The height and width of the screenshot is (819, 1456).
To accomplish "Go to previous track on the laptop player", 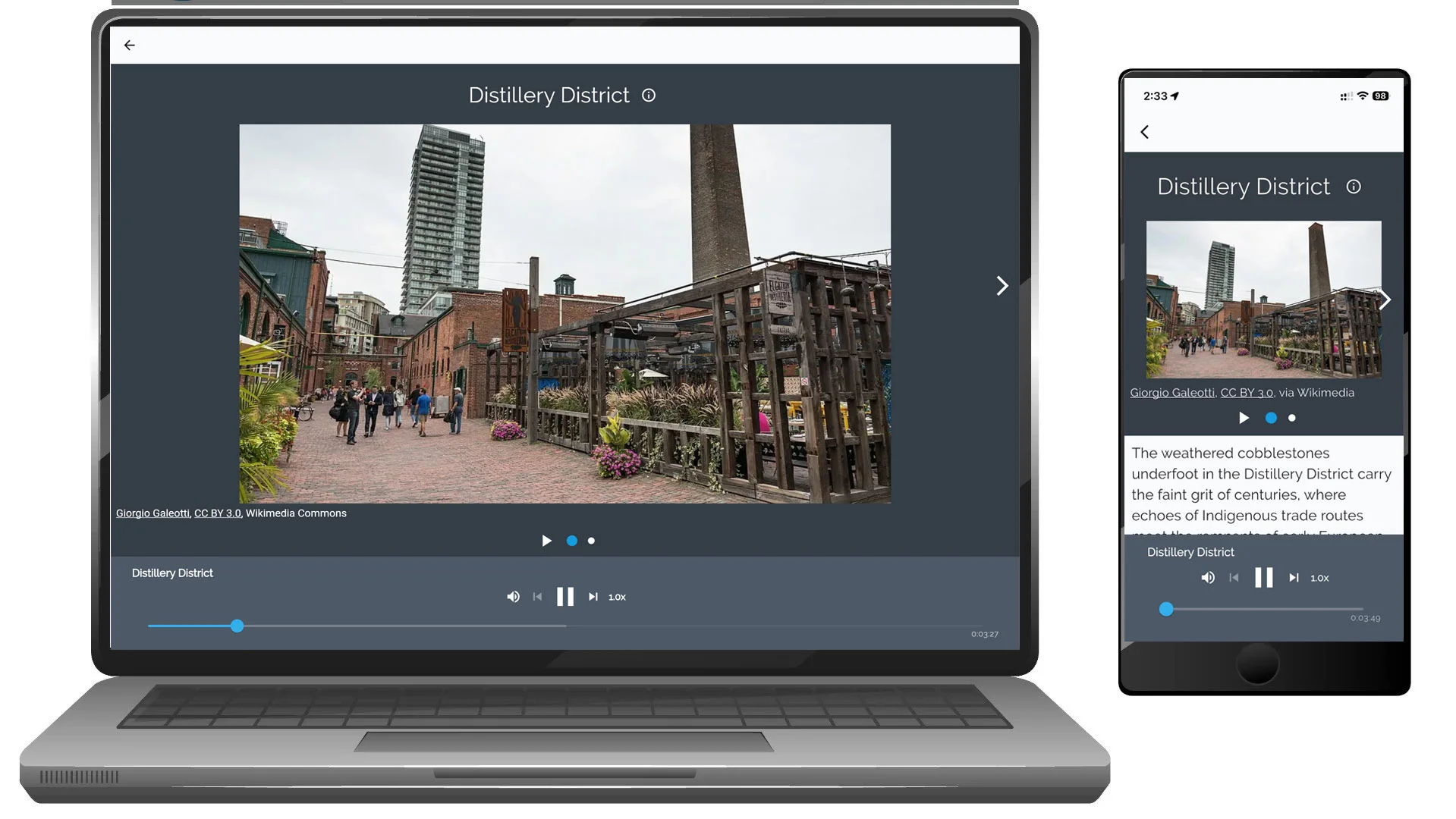I will click(537, 597).
